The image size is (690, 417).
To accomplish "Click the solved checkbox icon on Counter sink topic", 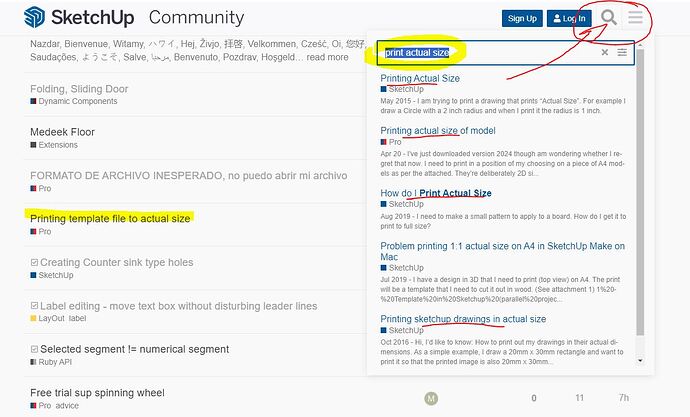I will (x=34, y=262).
